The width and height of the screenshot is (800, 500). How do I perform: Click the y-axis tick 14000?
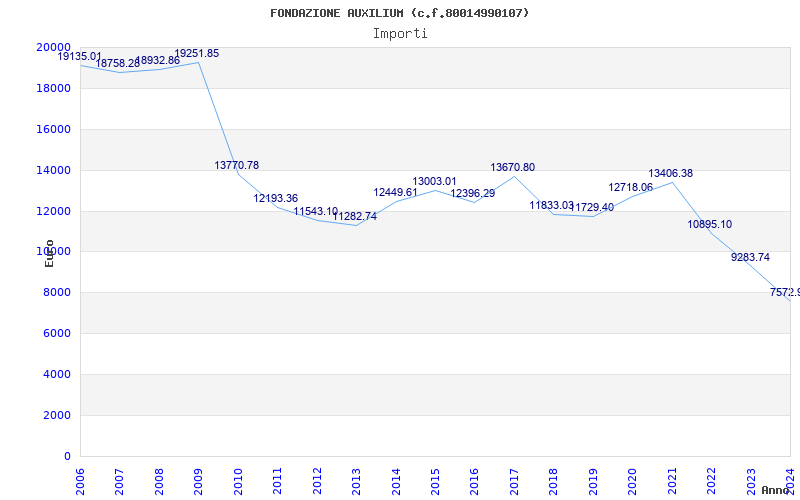click(x=54, y=170)
